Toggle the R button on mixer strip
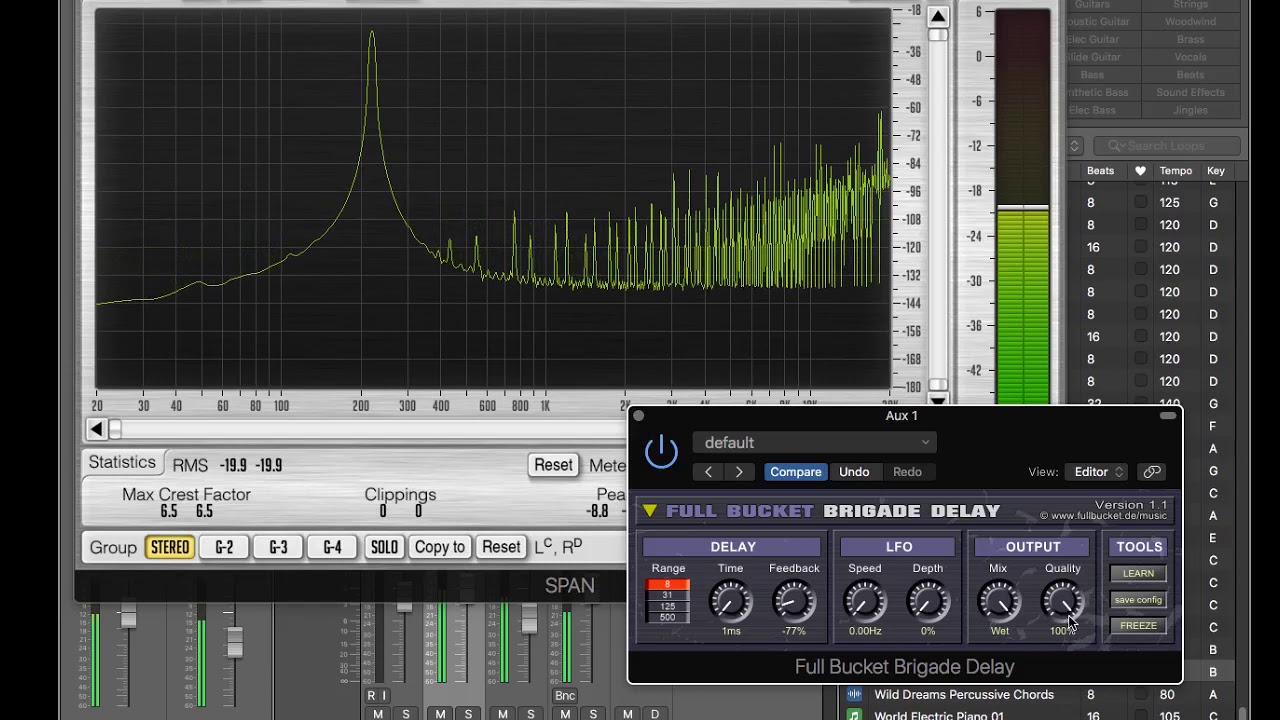Viewport: 1280px width, 720px height. (x=371, y=696)
